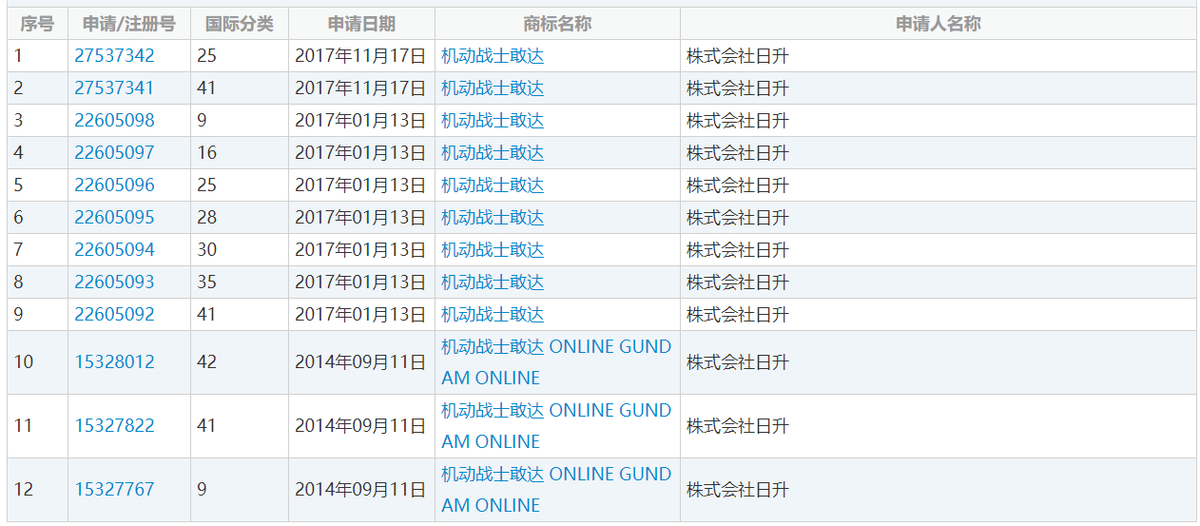Open trademark name 机动战士敢达 in row 9
The image size is (1200, 526).
(493, 314)
